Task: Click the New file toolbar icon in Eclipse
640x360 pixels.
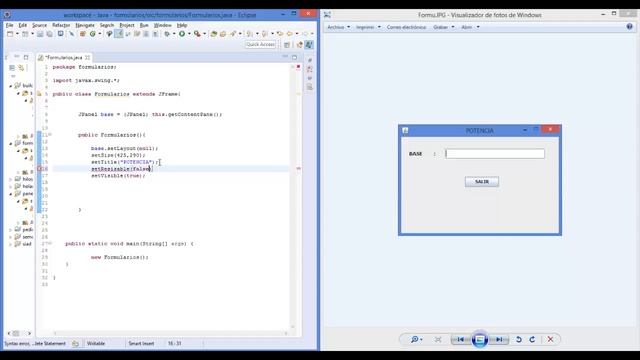Action: [10, 34]
